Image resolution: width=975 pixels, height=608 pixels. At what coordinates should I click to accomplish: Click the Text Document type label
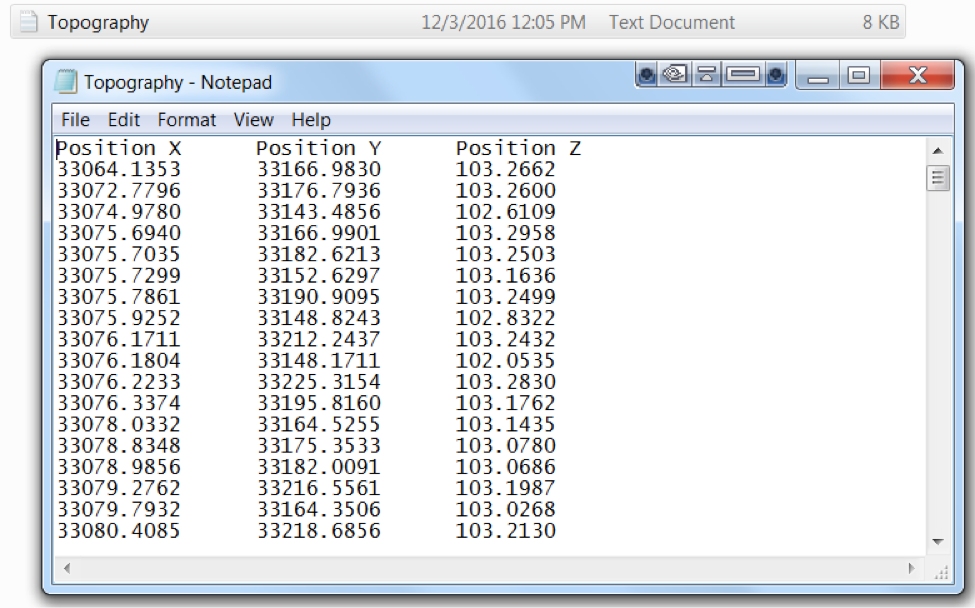(672, 22)
